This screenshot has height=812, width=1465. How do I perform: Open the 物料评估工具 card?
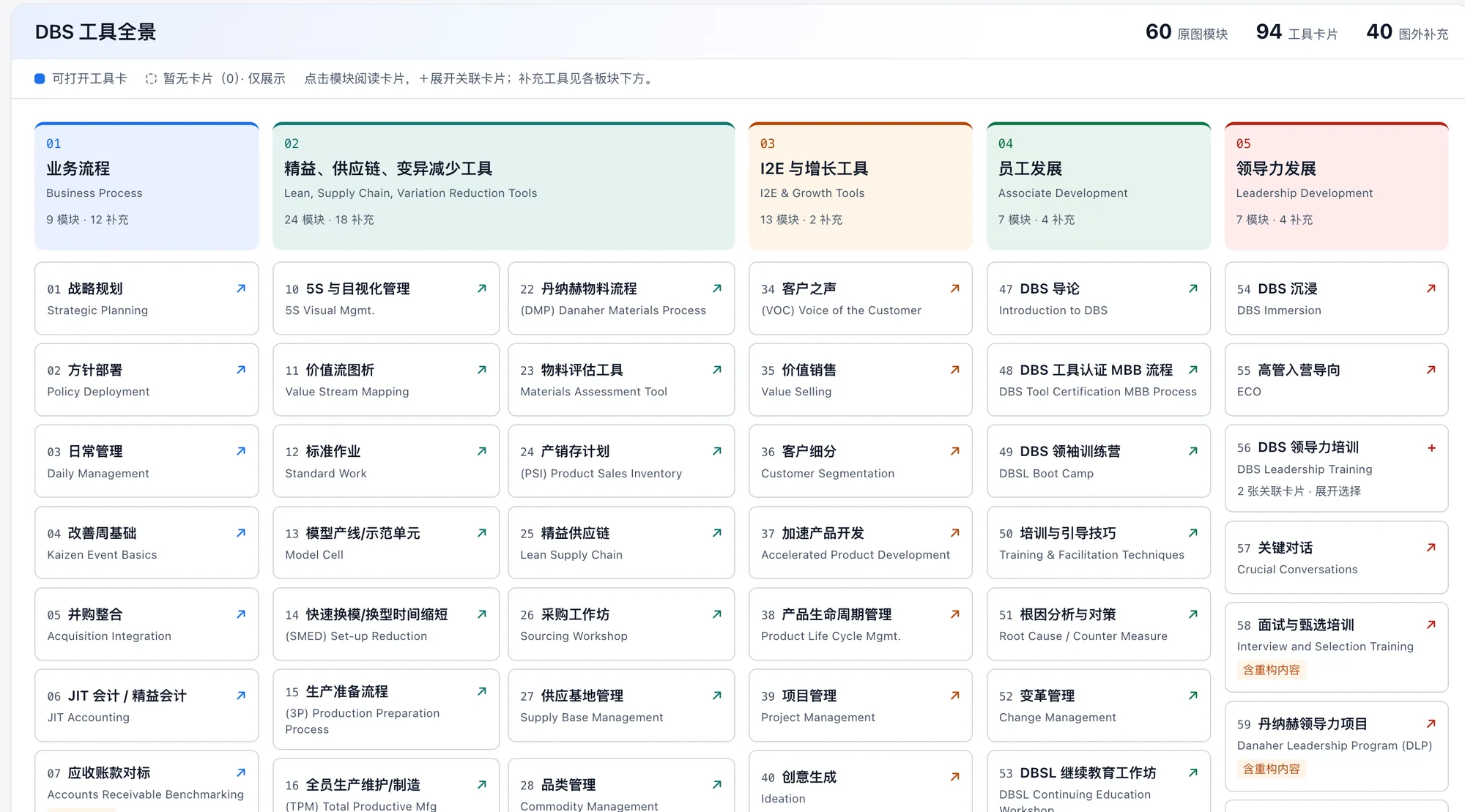(621, 380)
